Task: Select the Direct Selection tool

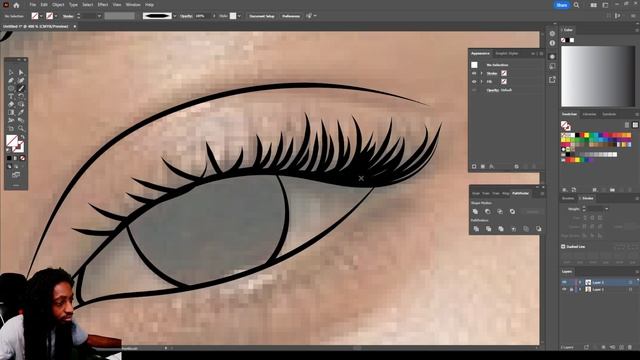Action: coord(21,72)
